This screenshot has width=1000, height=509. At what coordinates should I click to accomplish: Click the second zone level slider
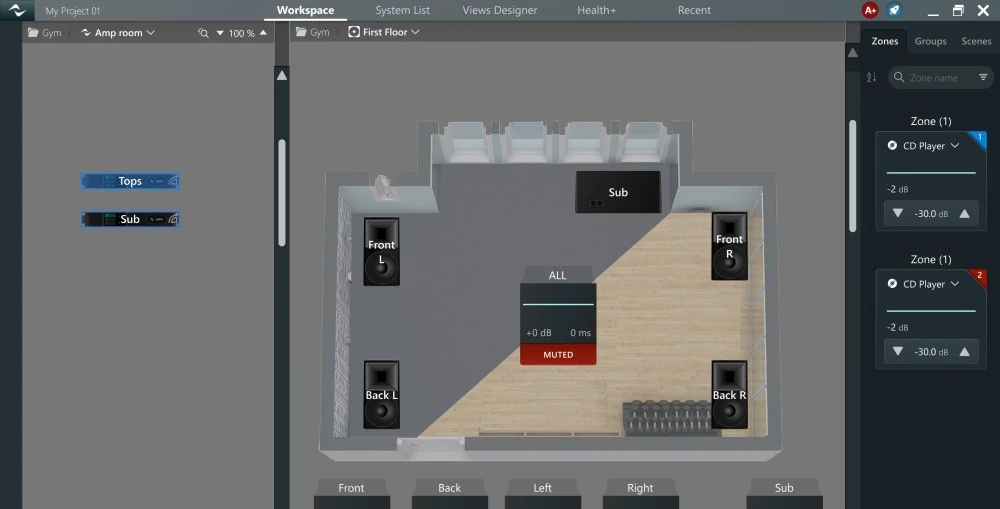[930, 311]
